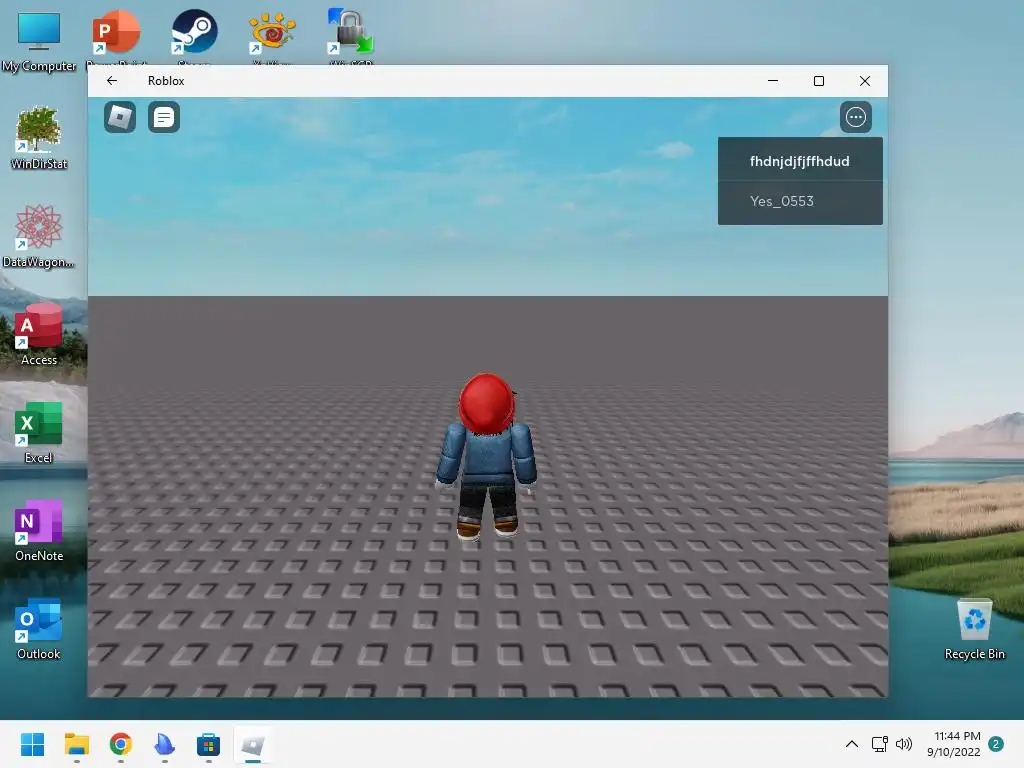Viewport: 1024px width, 768px height.
Task: Select player Yes_0553 in the player list
Action: 800,201
